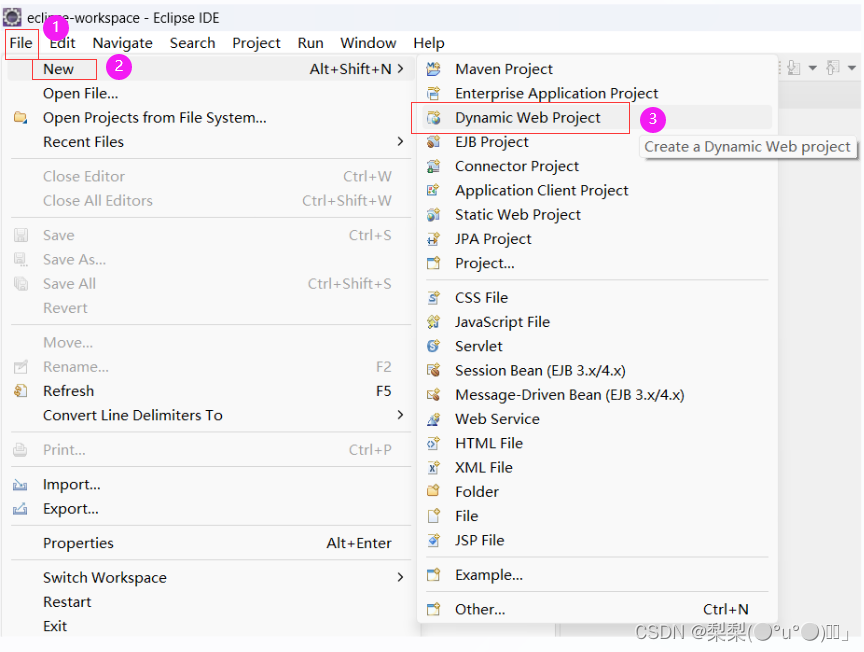Click the Servlet icon

pyautogui.click(x=434, y=346)
